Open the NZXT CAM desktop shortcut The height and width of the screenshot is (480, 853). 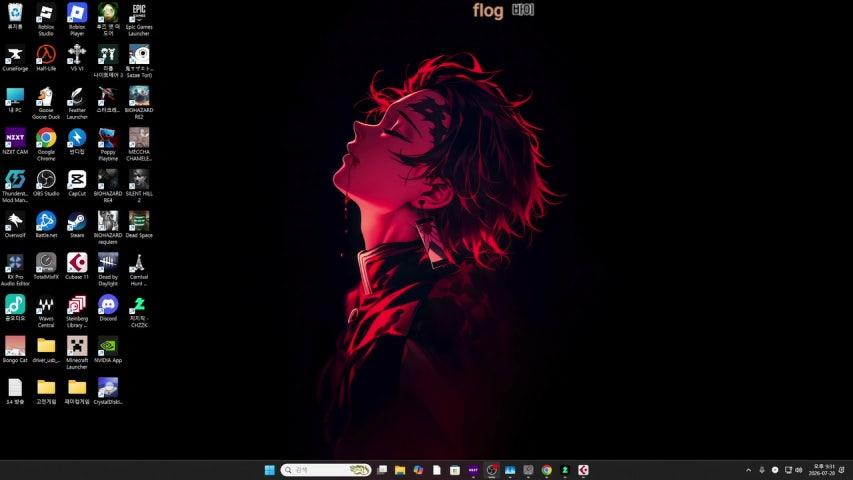click(15, 142)
